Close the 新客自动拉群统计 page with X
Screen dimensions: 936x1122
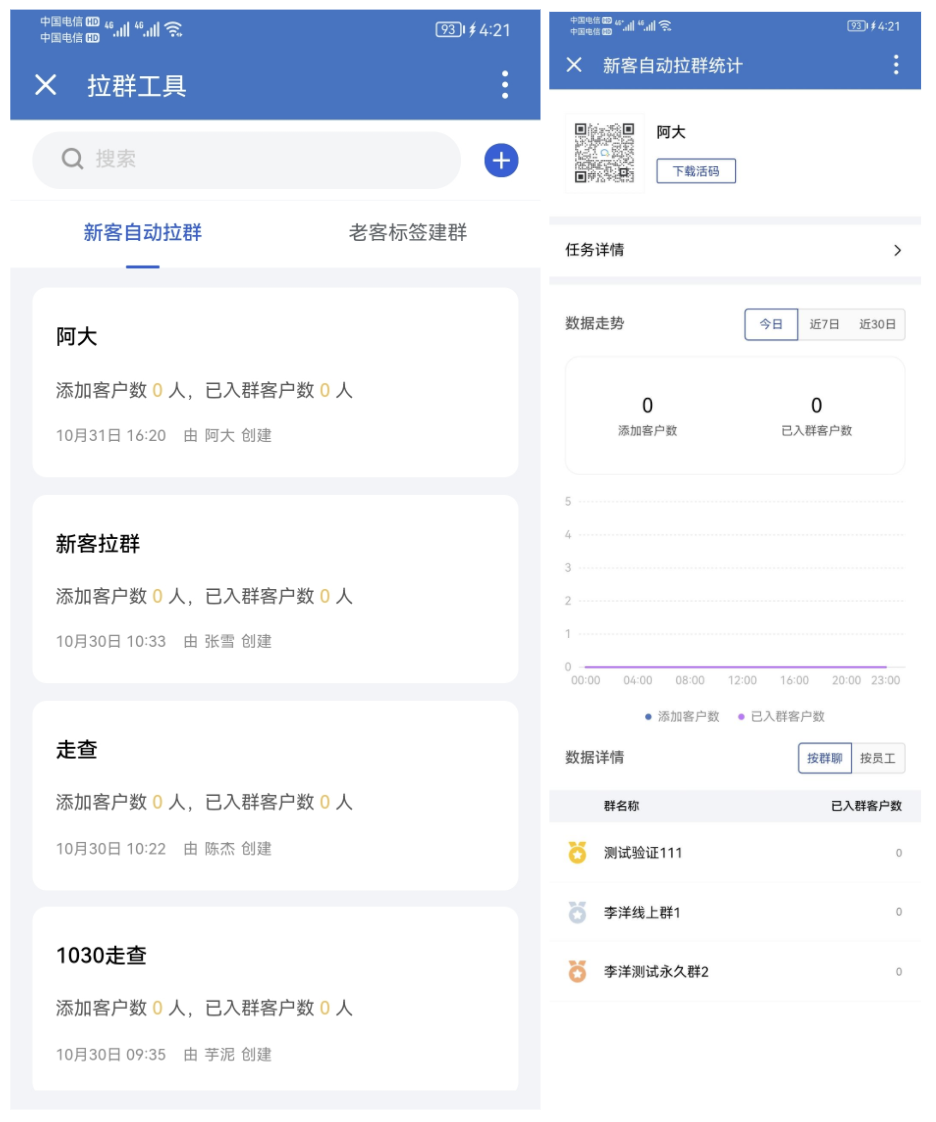[574, 65]
